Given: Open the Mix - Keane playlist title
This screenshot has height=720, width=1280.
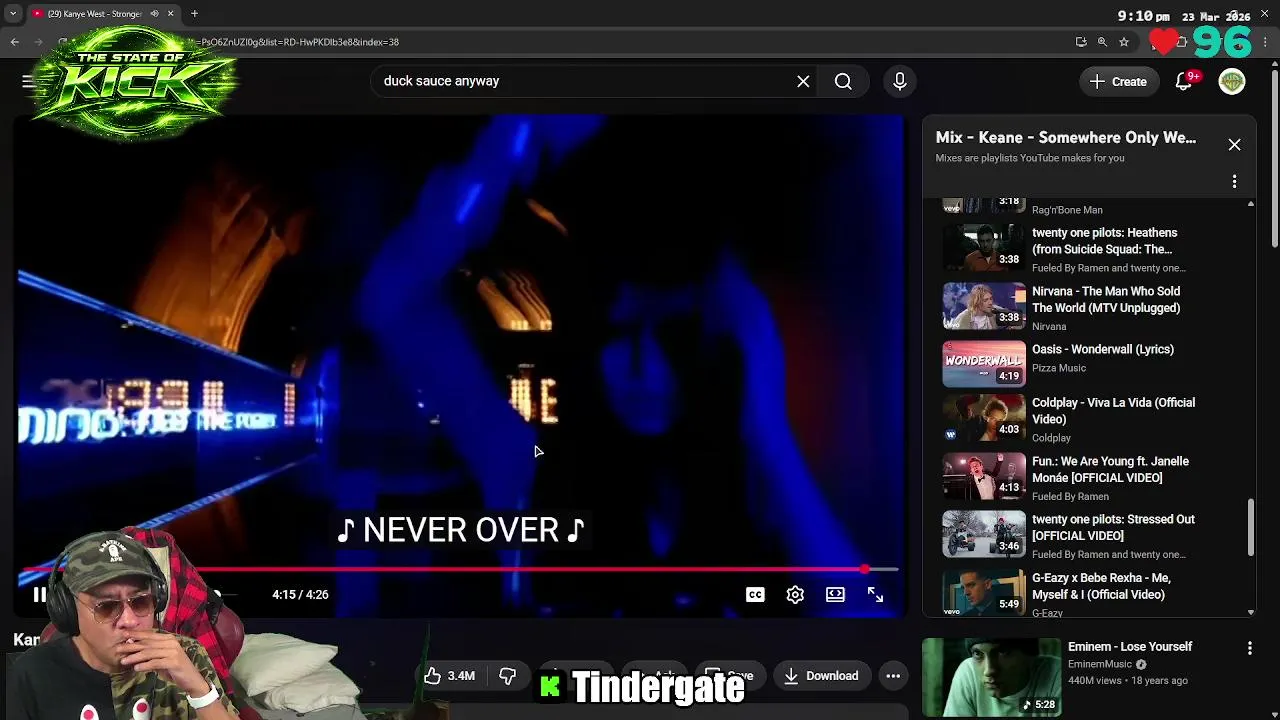Looking at the screenshot, I should point(1066,138).
